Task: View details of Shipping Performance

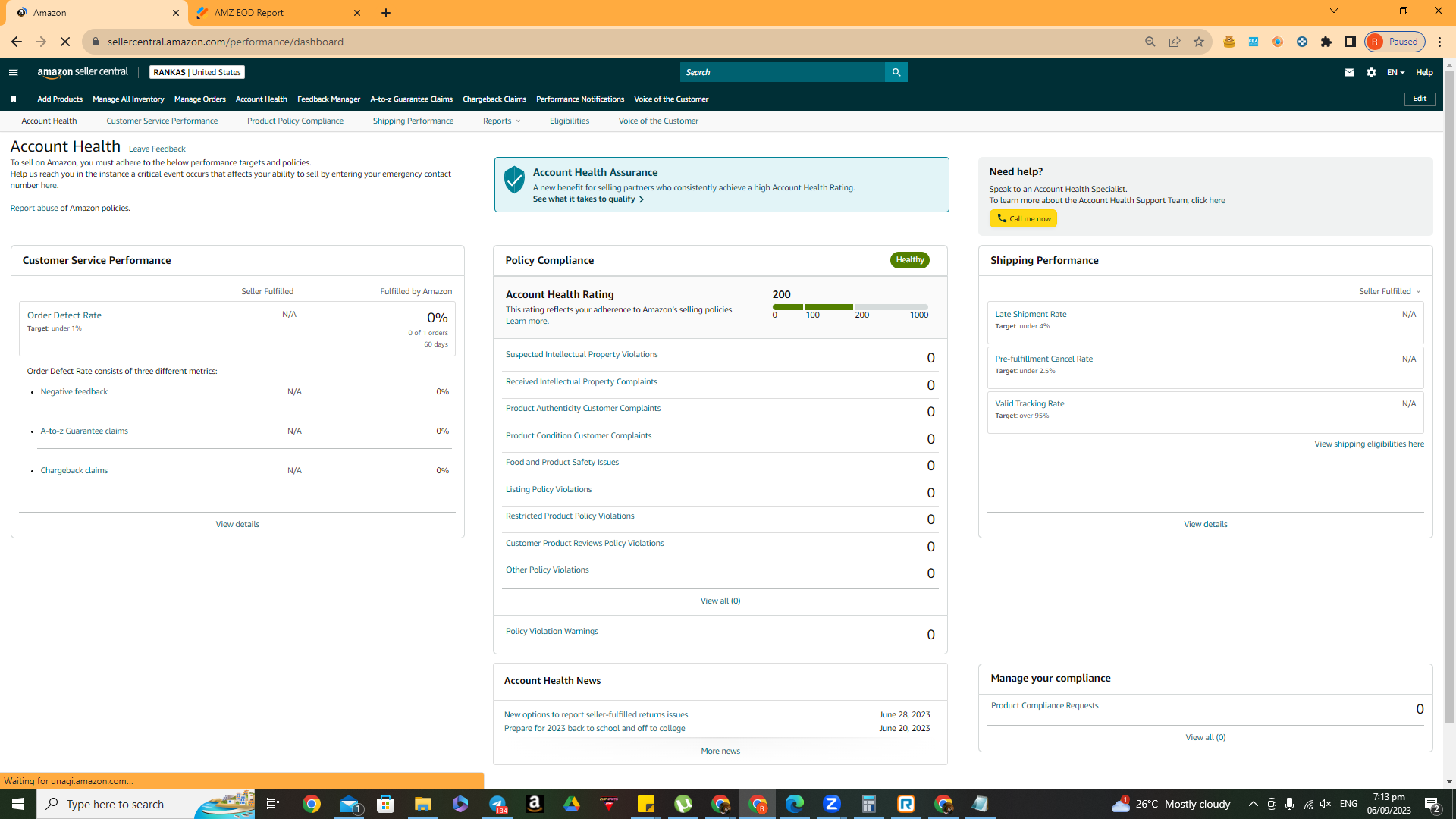Action: click(x=1206, y=525)
